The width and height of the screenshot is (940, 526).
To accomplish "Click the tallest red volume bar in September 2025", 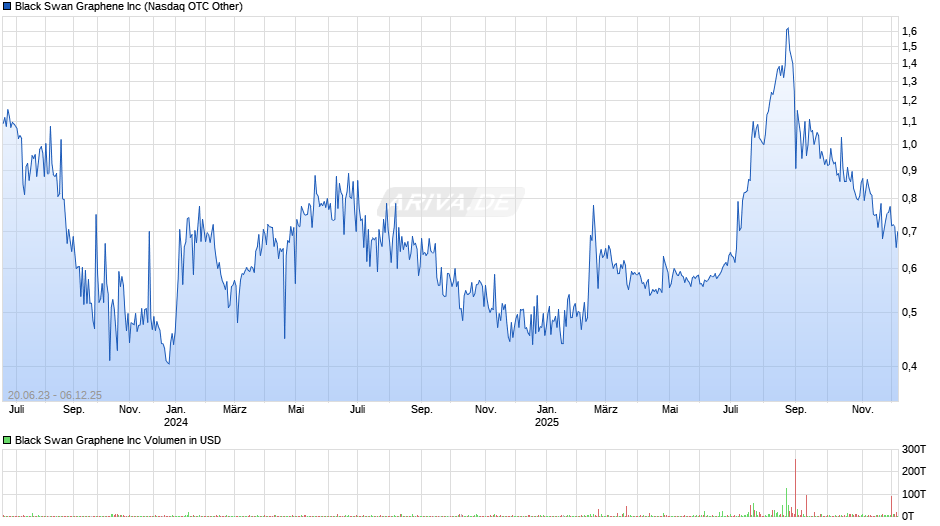I will (x=796, y=488).
